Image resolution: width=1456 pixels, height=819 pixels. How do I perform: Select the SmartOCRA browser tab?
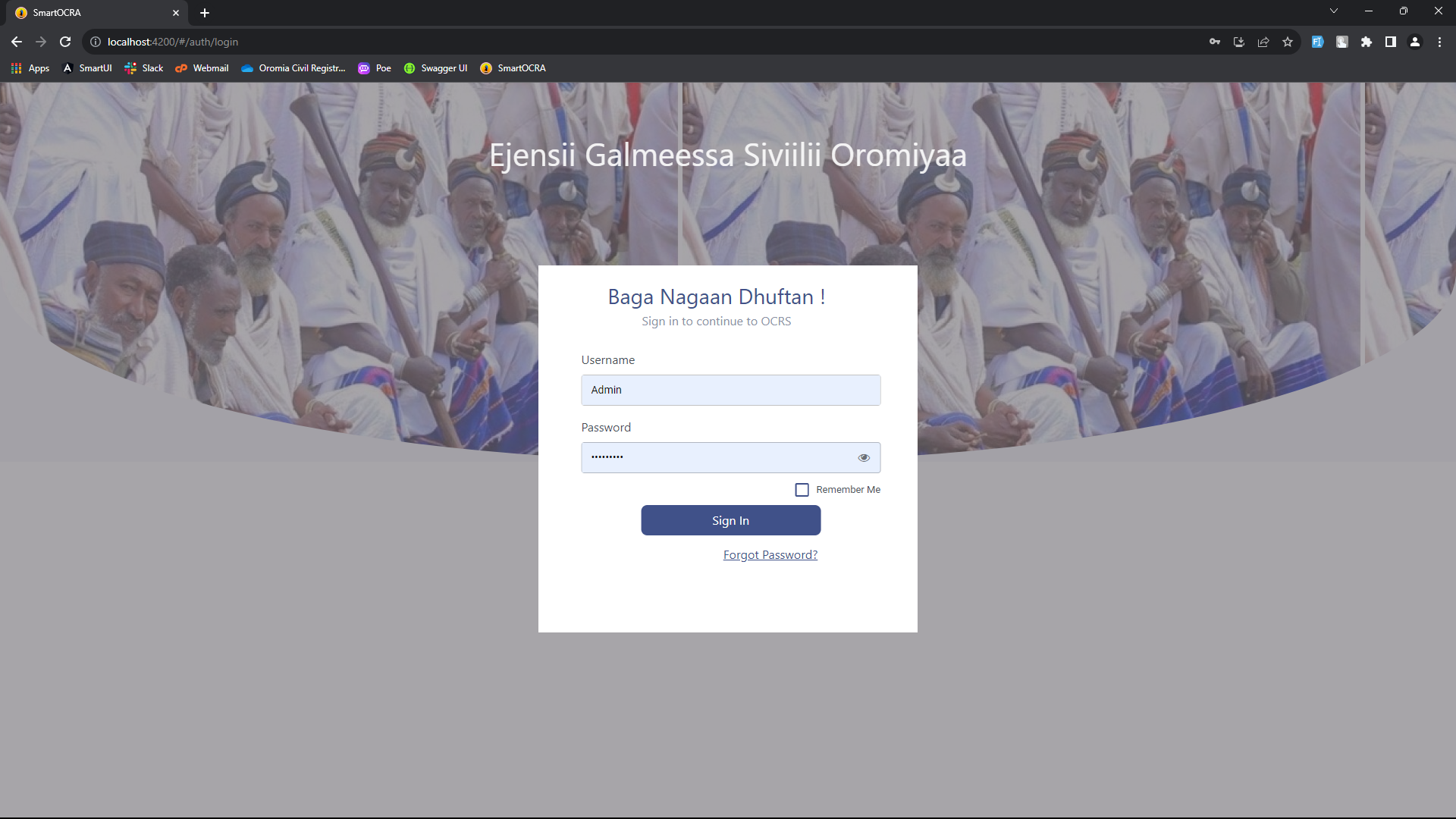[97, 13]
